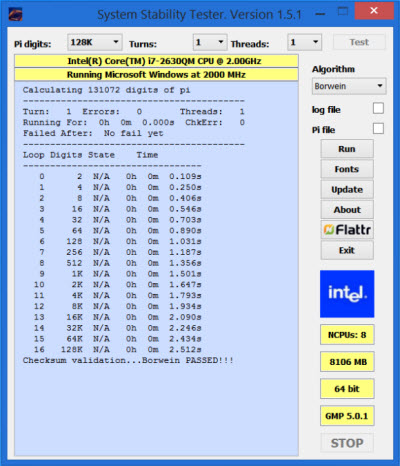
Task: Open the Fonts dialog
Action: (347, 169)
